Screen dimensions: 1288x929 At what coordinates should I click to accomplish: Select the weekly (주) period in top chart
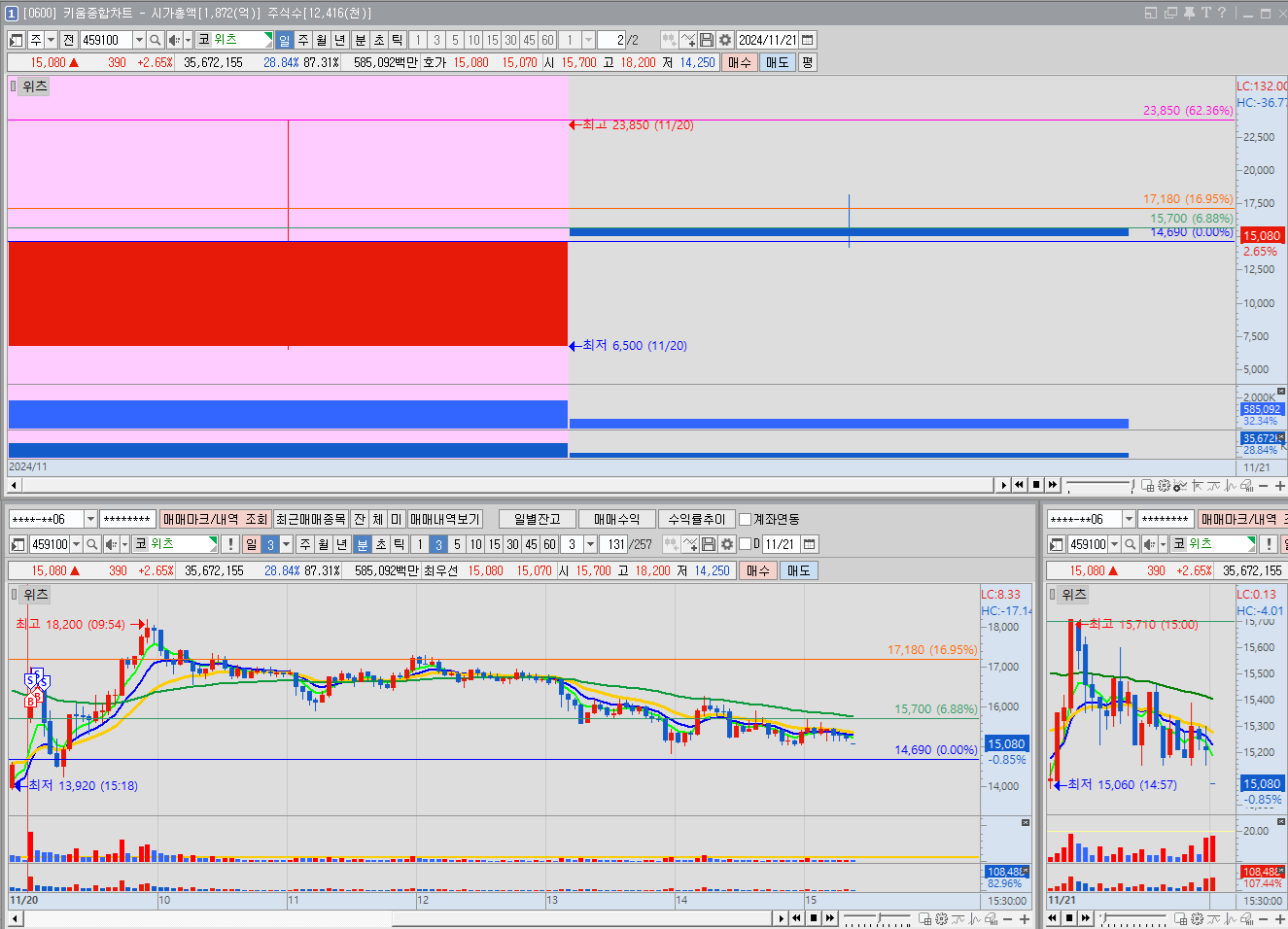point(303,40)
